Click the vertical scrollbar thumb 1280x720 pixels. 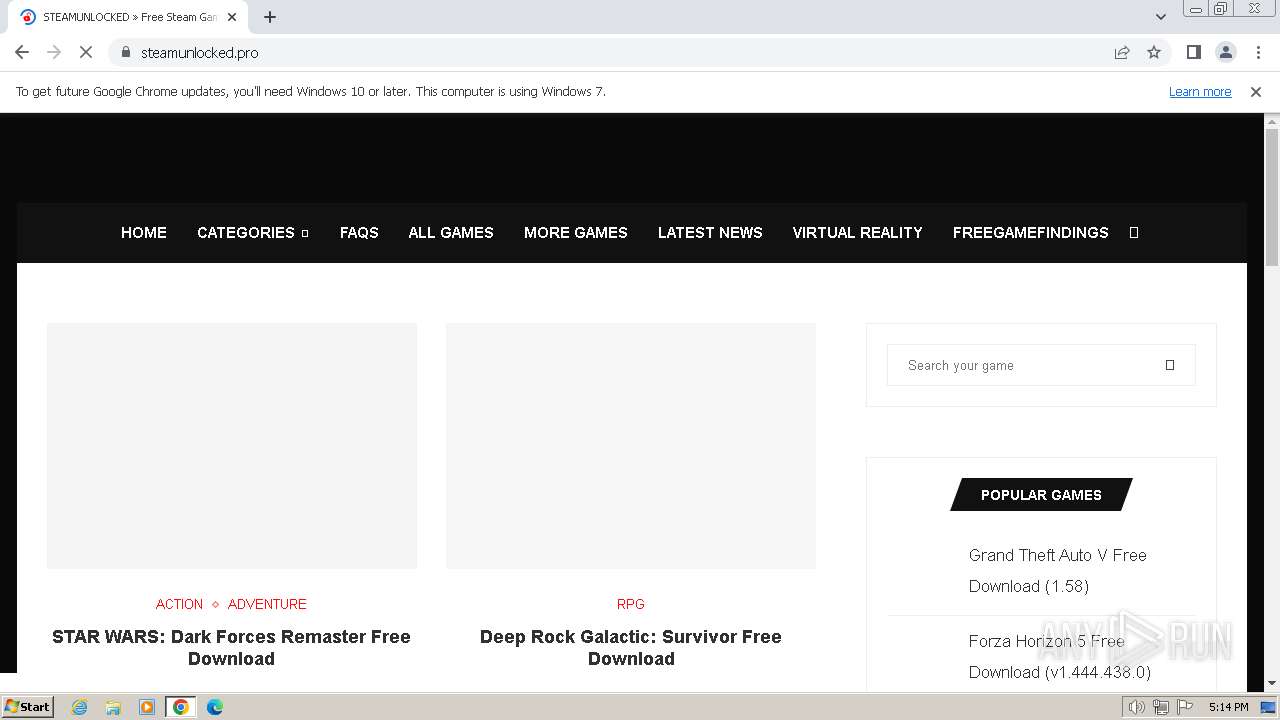pos(1272,197)
